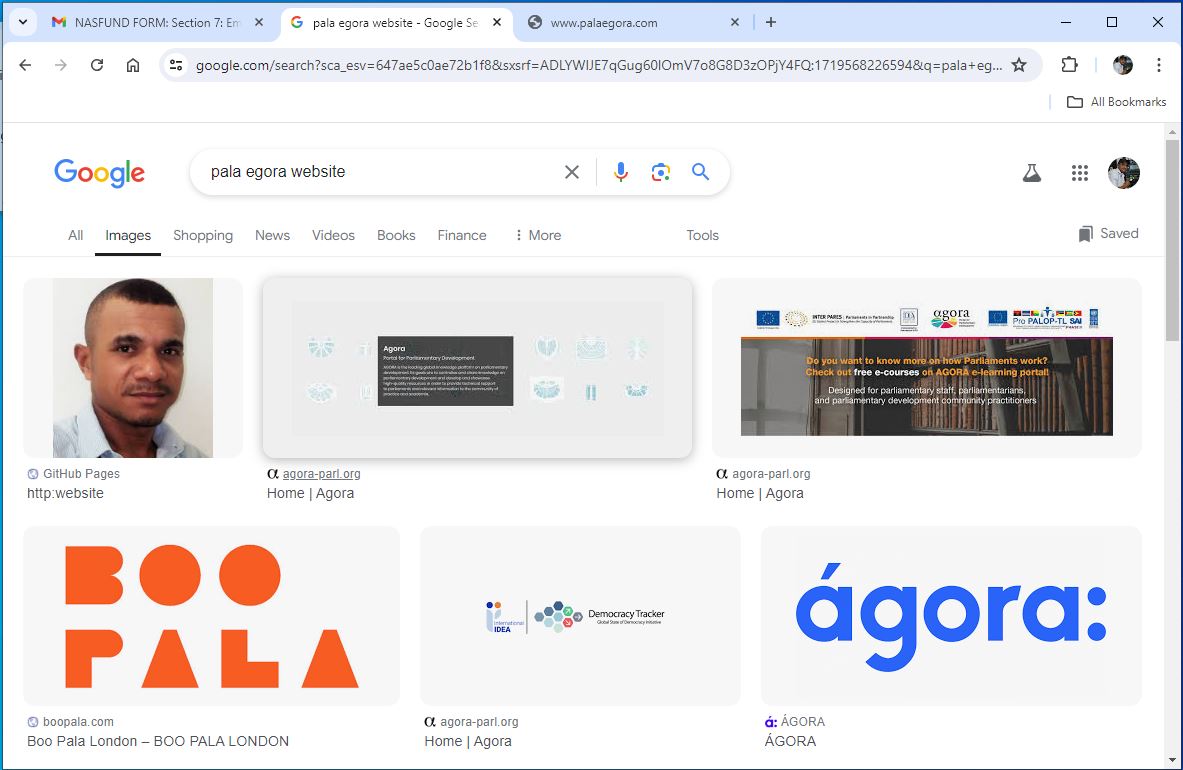Viewport: 1183px width, 770px height.
Task: Open Home | Agora title under e-courses banner
Action: point(760,493)
